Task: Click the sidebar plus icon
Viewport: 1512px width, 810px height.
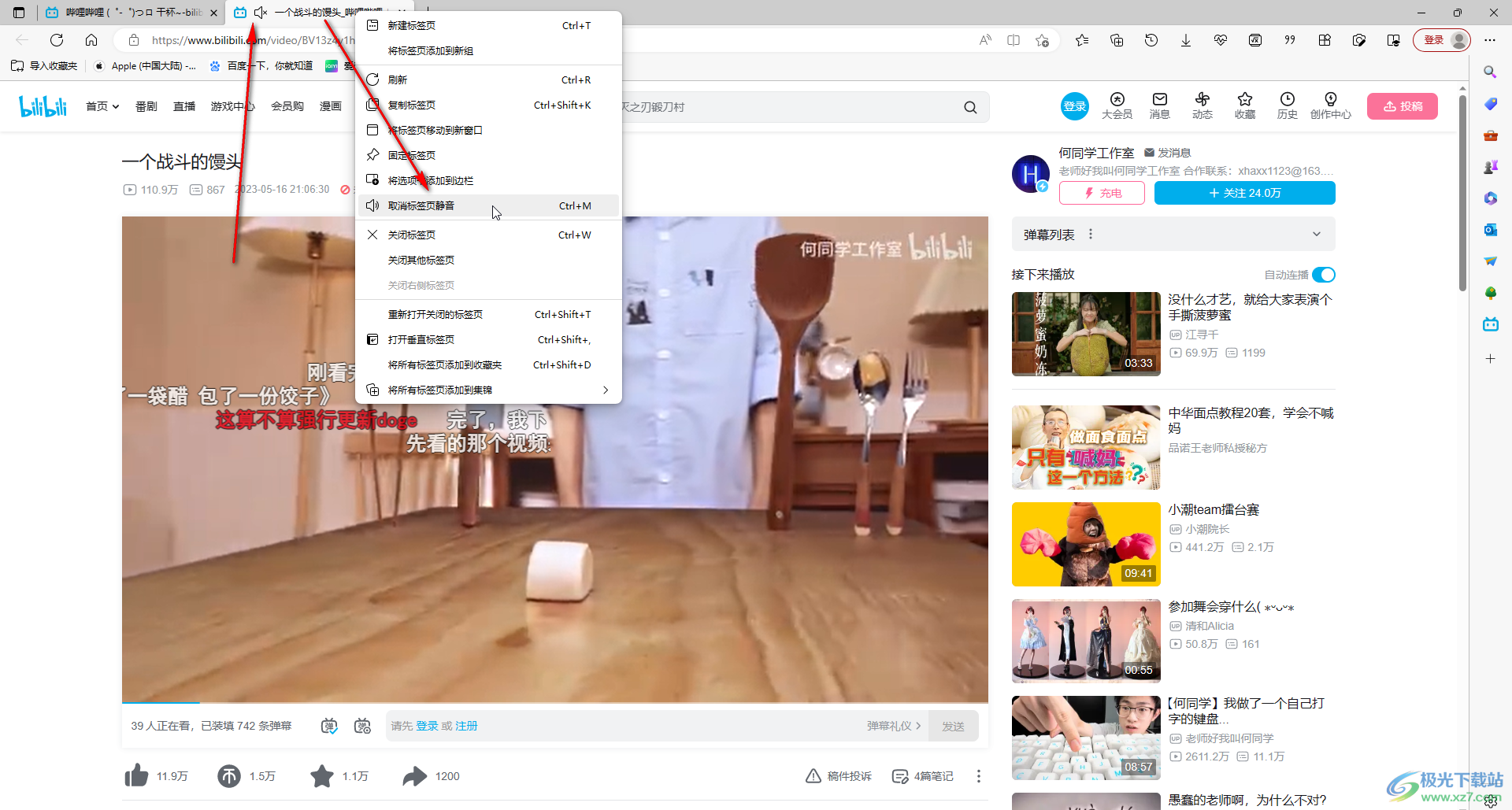Action: tap(1490, 359)
